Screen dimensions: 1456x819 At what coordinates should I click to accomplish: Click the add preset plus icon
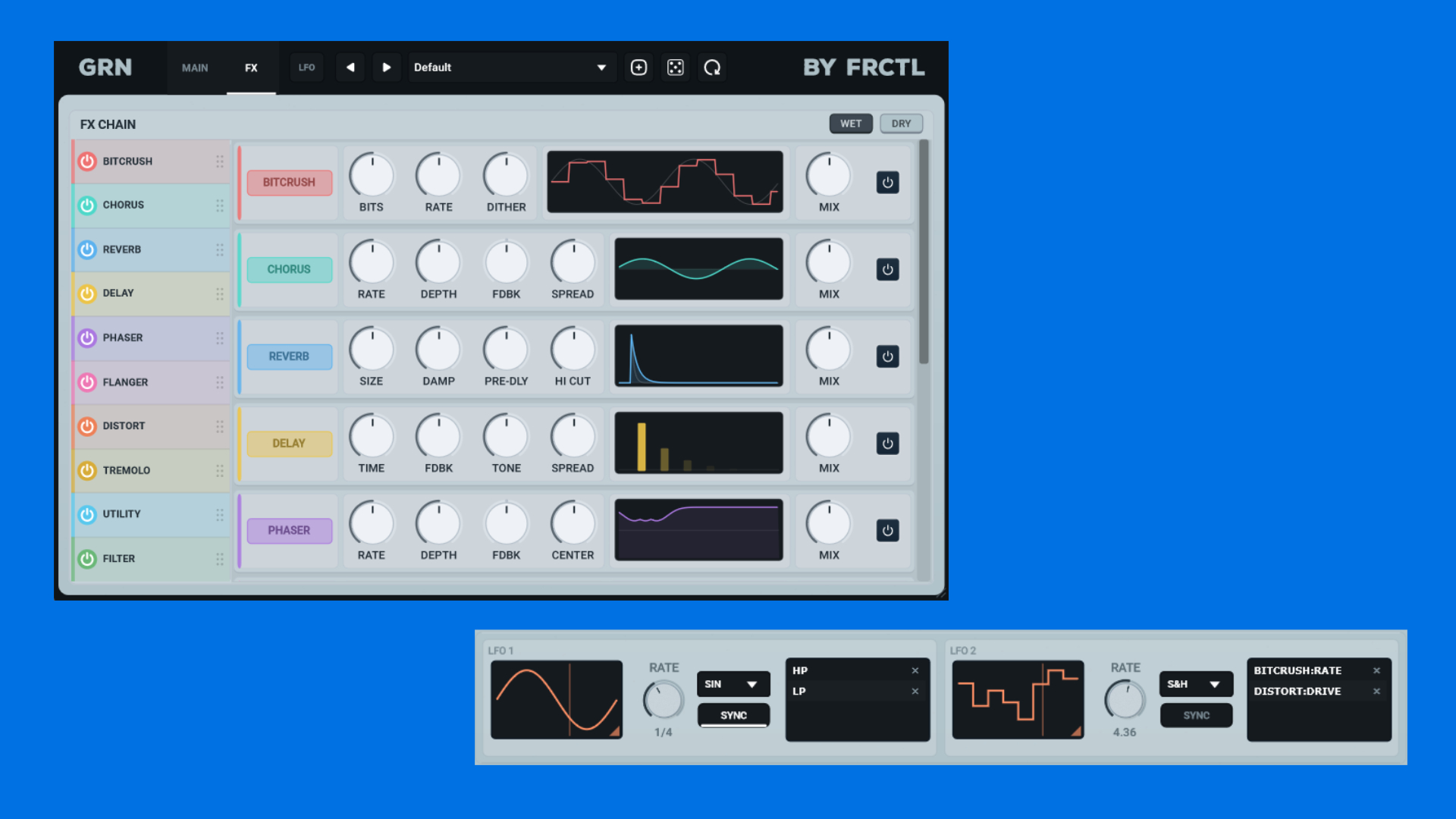639,67
